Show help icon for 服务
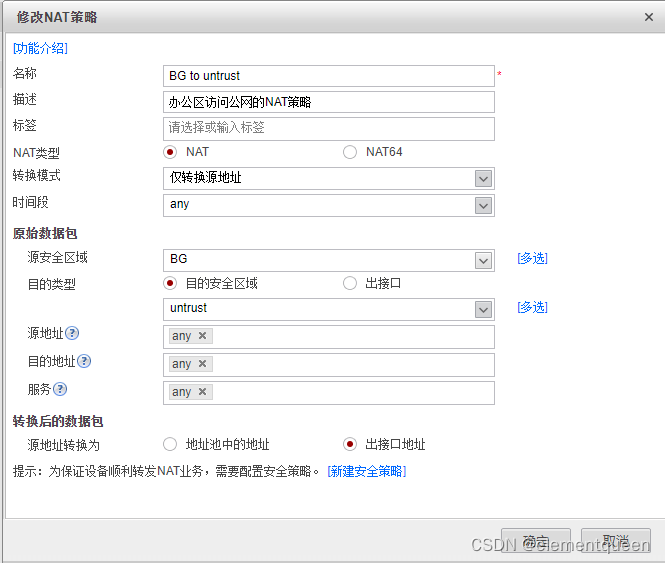 [60, 389]
